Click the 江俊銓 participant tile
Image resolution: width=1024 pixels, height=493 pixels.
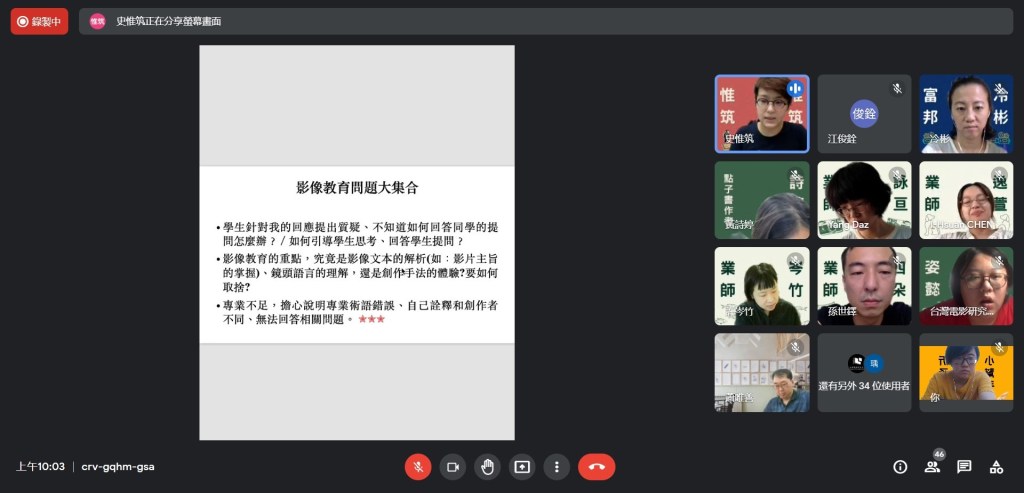tap(864, 113)
